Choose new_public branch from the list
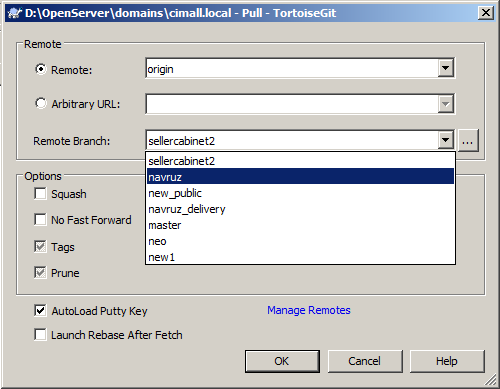 tap(300, 193)
